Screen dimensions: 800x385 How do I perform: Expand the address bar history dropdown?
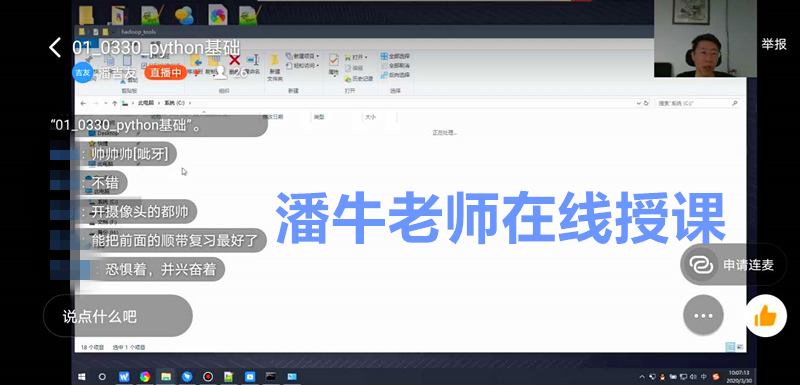click(639, 103)
